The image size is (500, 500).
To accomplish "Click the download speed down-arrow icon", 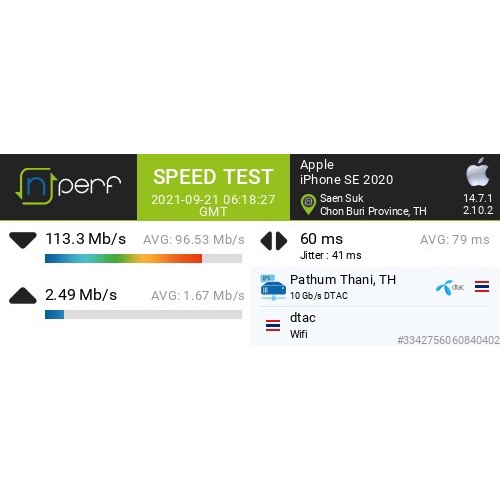I will 23,240.
